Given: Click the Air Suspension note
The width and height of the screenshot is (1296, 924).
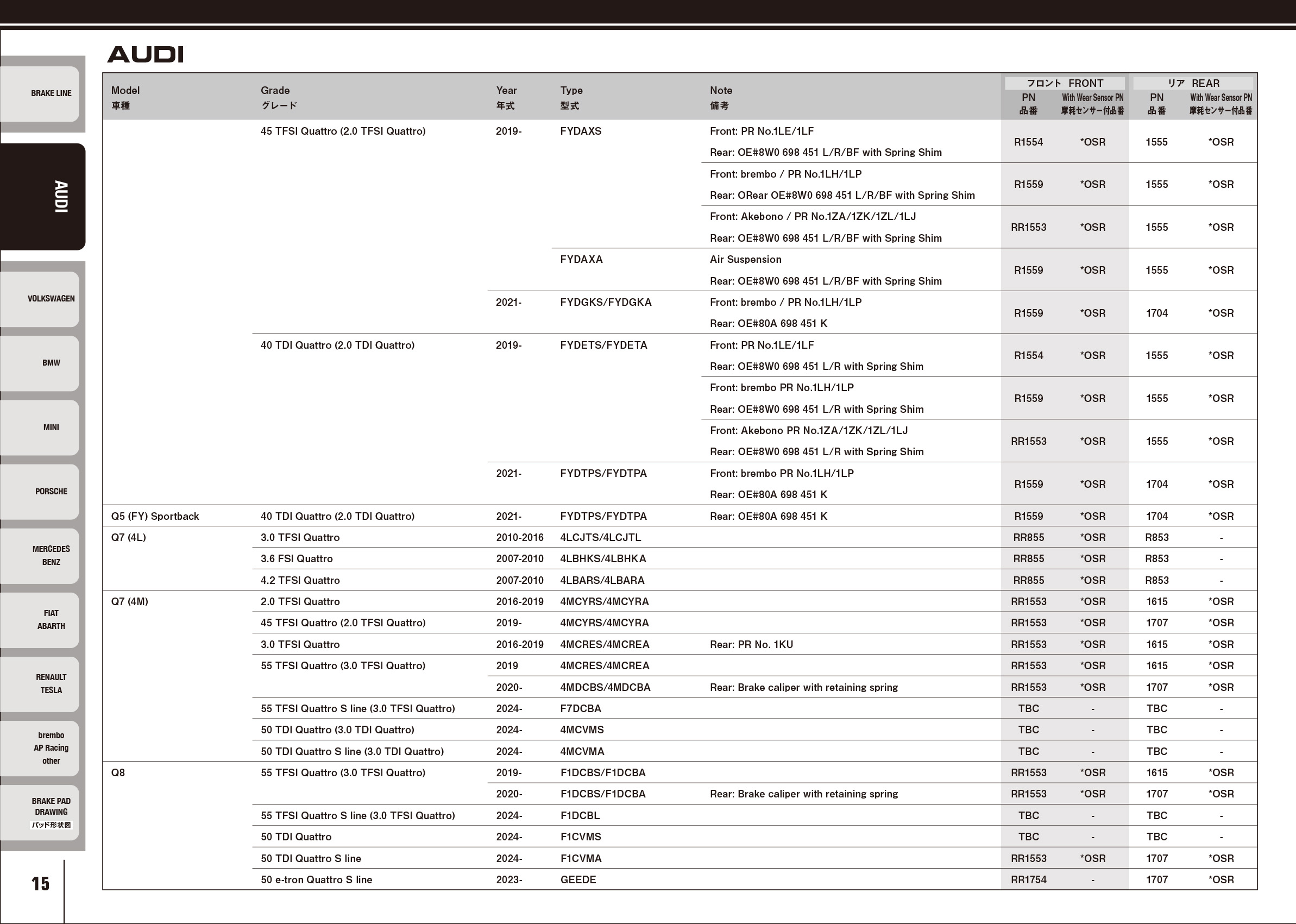Looking at the screenshot, I should pos(745,260).
